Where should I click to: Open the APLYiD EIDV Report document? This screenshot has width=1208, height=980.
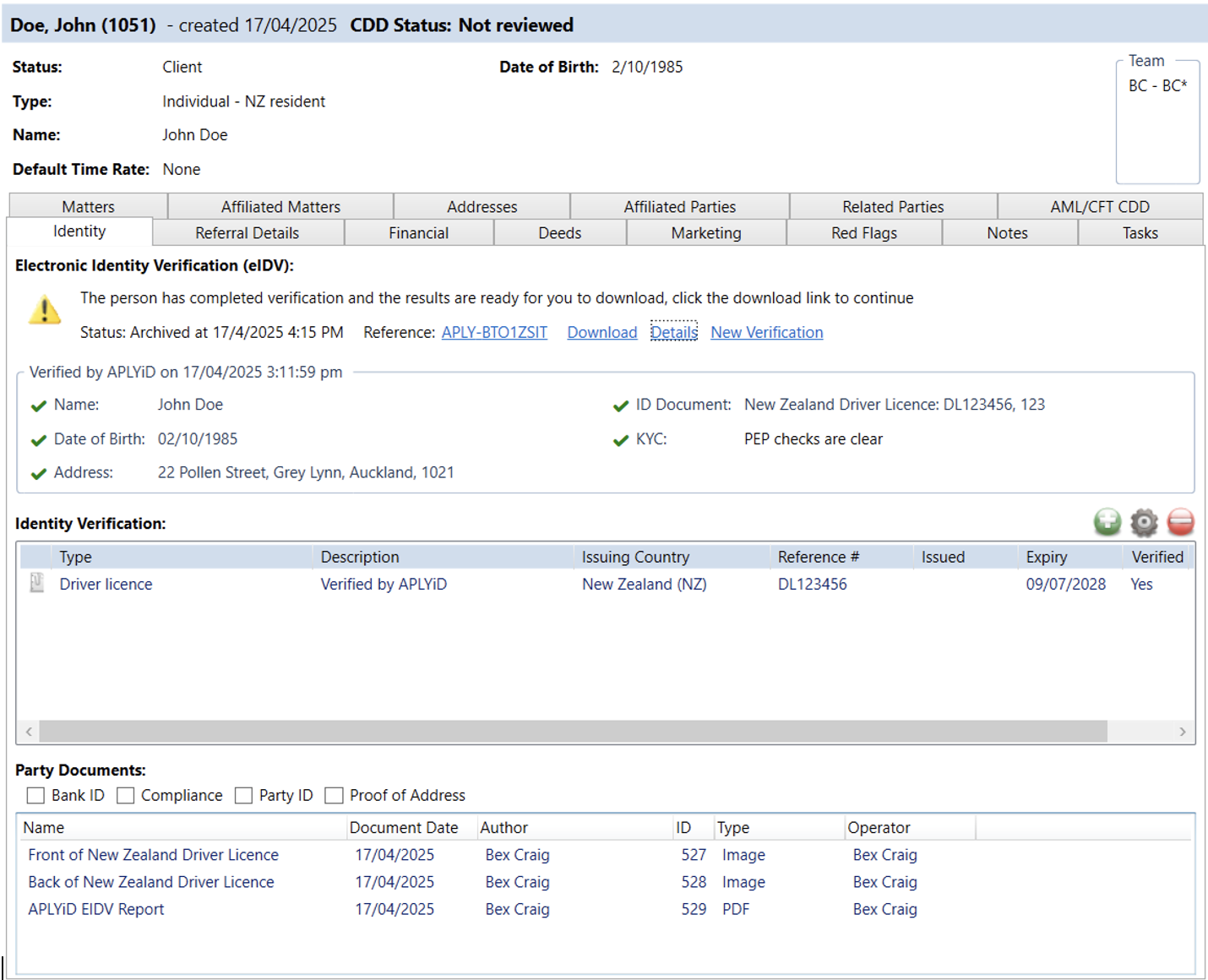95,909
